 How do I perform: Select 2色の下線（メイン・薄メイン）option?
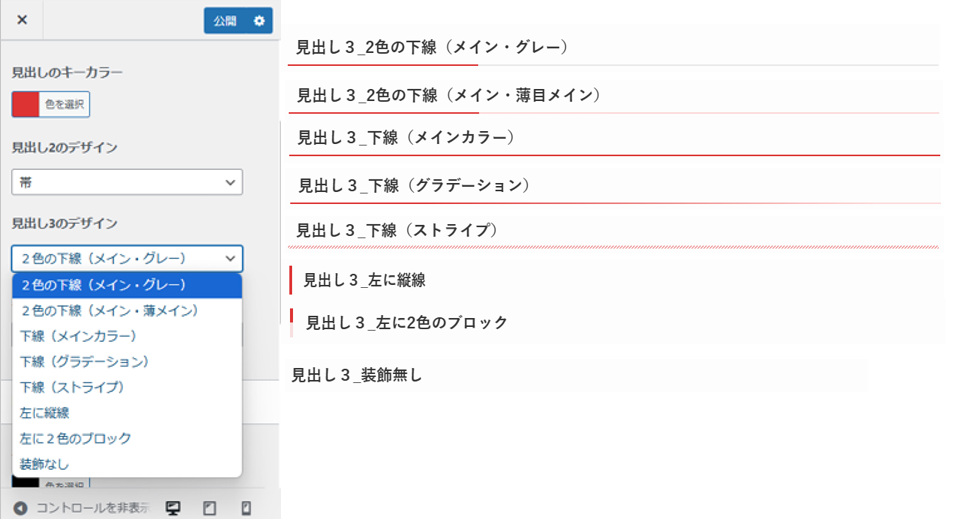point(127,311)
